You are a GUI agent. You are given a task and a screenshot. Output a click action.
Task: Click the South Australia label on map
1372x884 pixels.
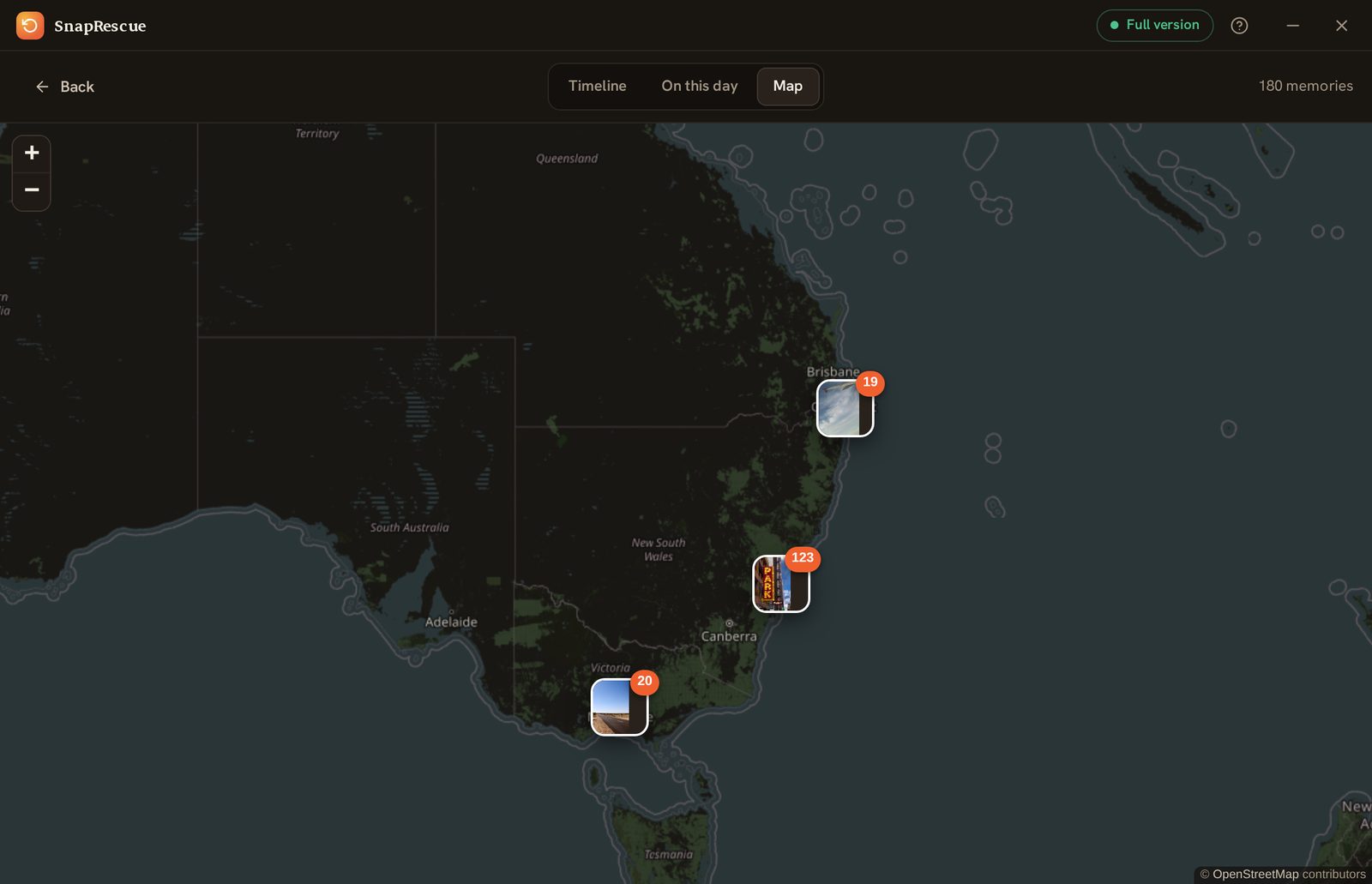coord(409,527)
